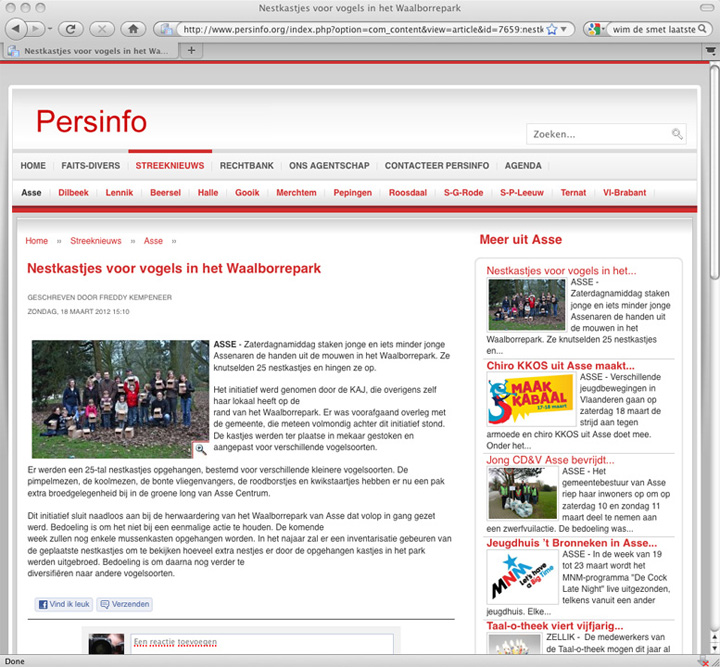The height and width of the screenshot is (667, 720).
Task: Open sidebar article Chiro KKOS uit Asse maakt...
Action: point(560,366)
